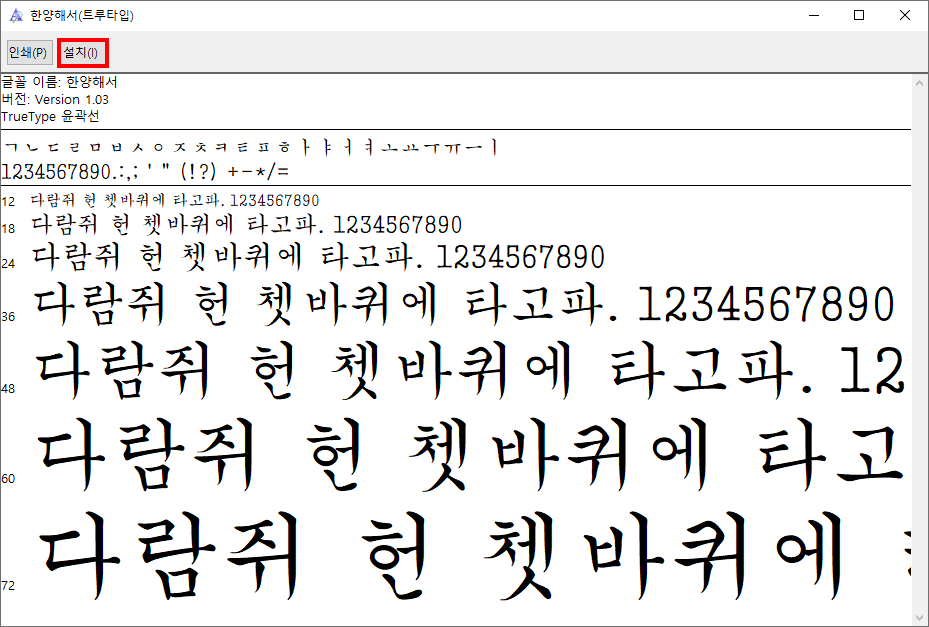The width and height of the screenshot is (929, 627).
Task: Close the 한양해서 font window
Action: tap(905, 15)
